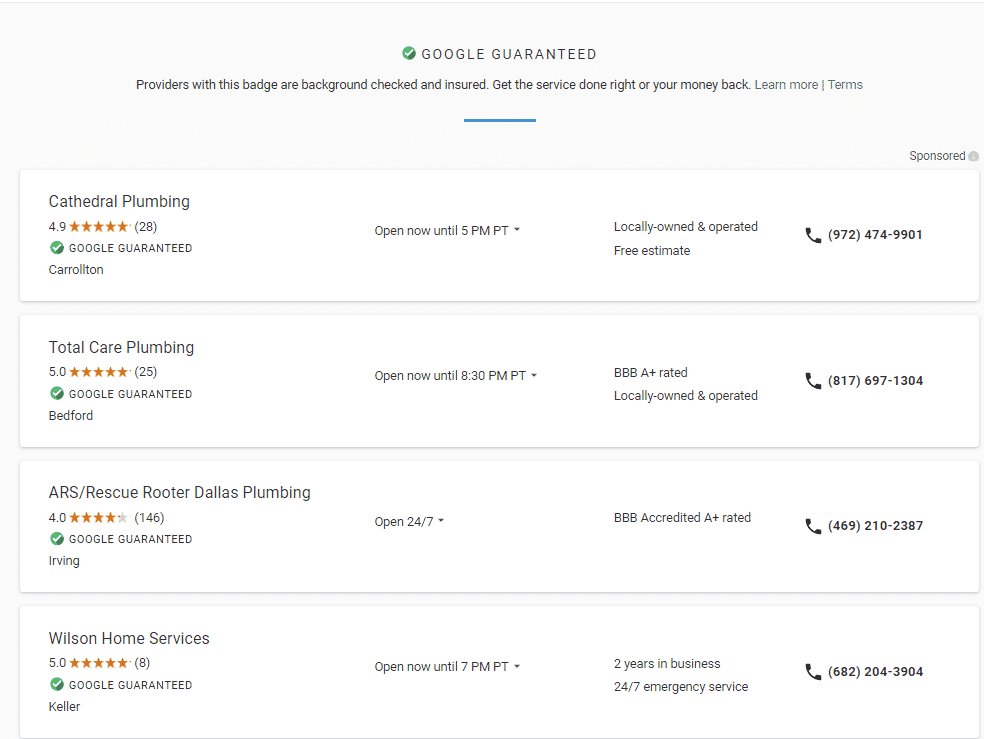Click the phone icon for ARS/Rescue Rooter
This screenshot has height=739, width=984.
[813, 526]
